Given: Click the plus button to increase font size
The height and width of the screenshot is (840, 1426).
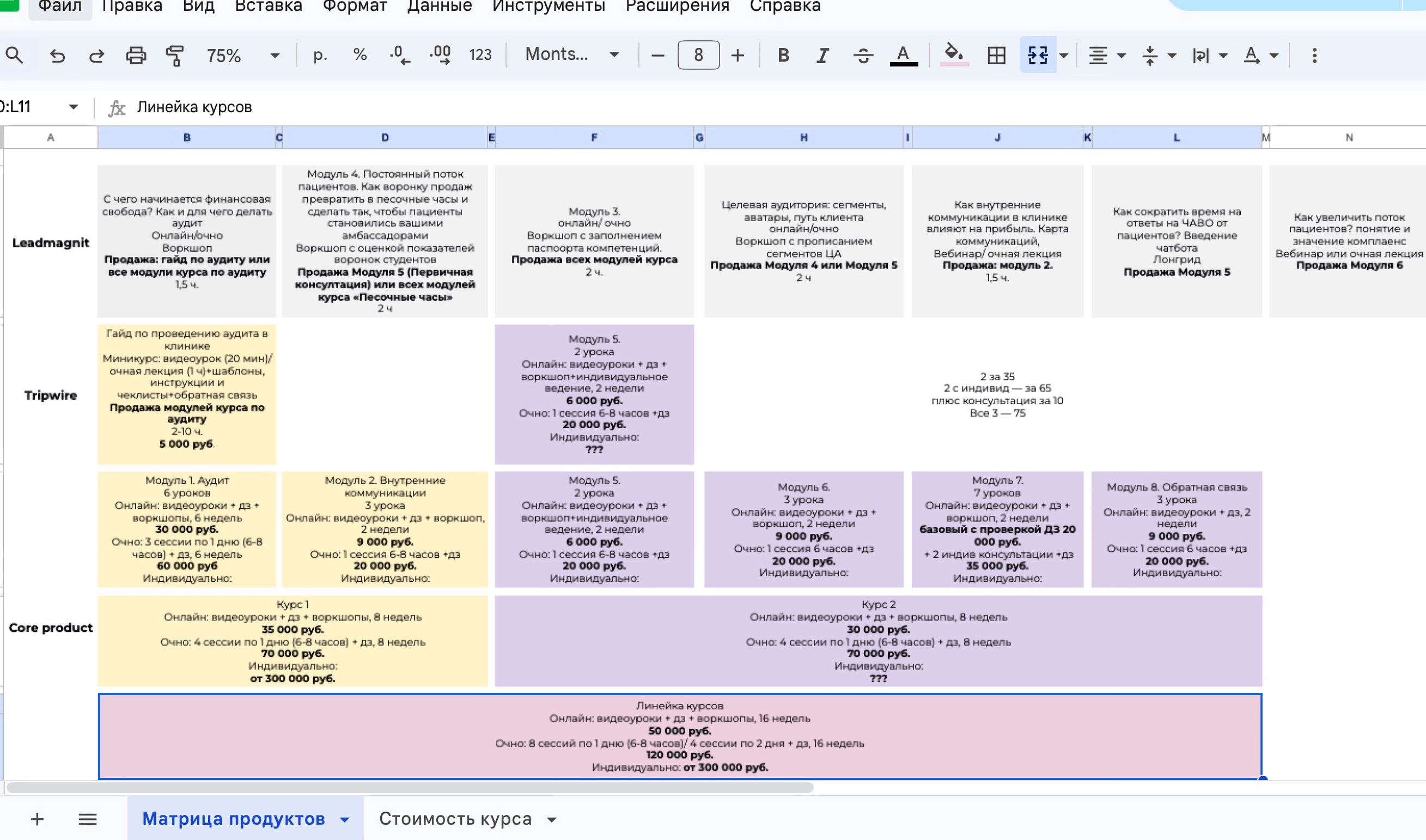Looking at the screenshot, I should [738, 56].
